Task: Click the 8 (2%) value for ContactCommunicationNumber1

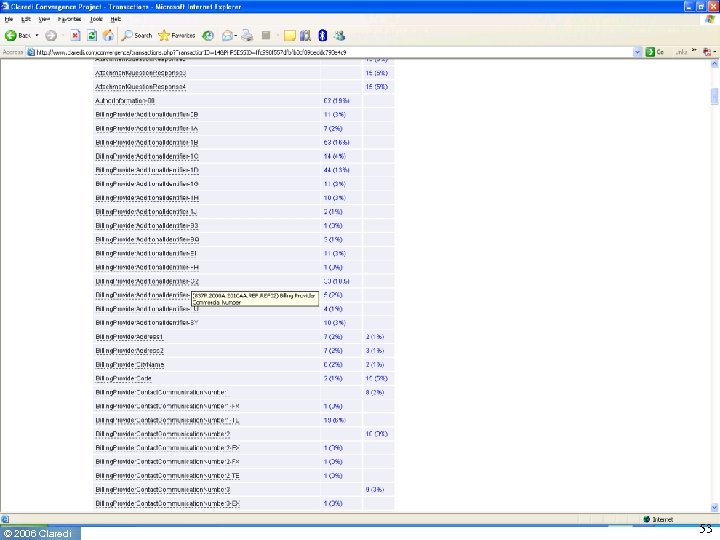Action: 375,393
